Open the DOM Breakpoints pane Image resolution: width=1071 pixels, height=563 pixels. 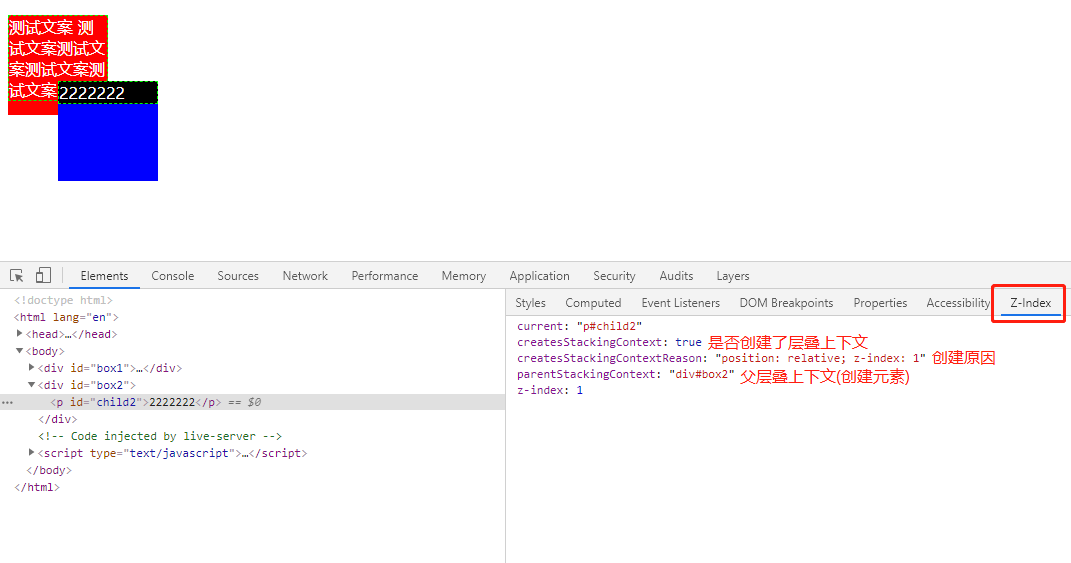(x=786, y=303)
